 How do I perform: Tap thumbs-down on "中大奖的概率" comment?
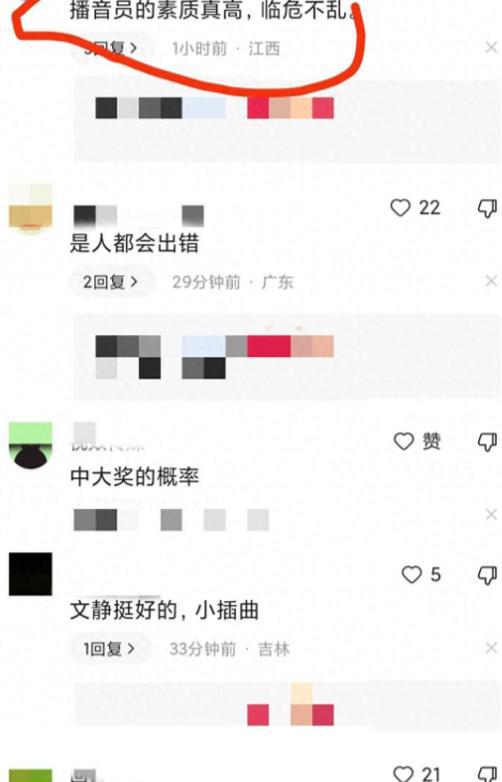[487, 442]
